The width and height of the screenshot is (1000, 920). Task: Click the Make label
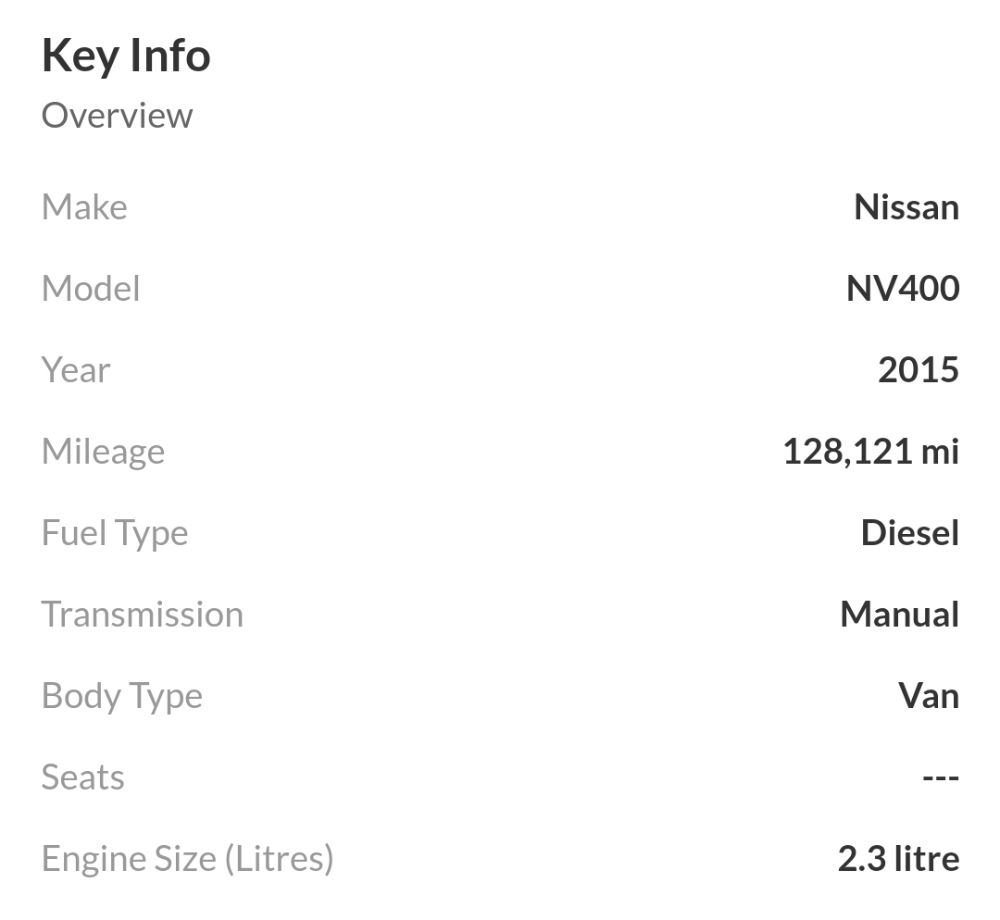(x=84, y=207)
